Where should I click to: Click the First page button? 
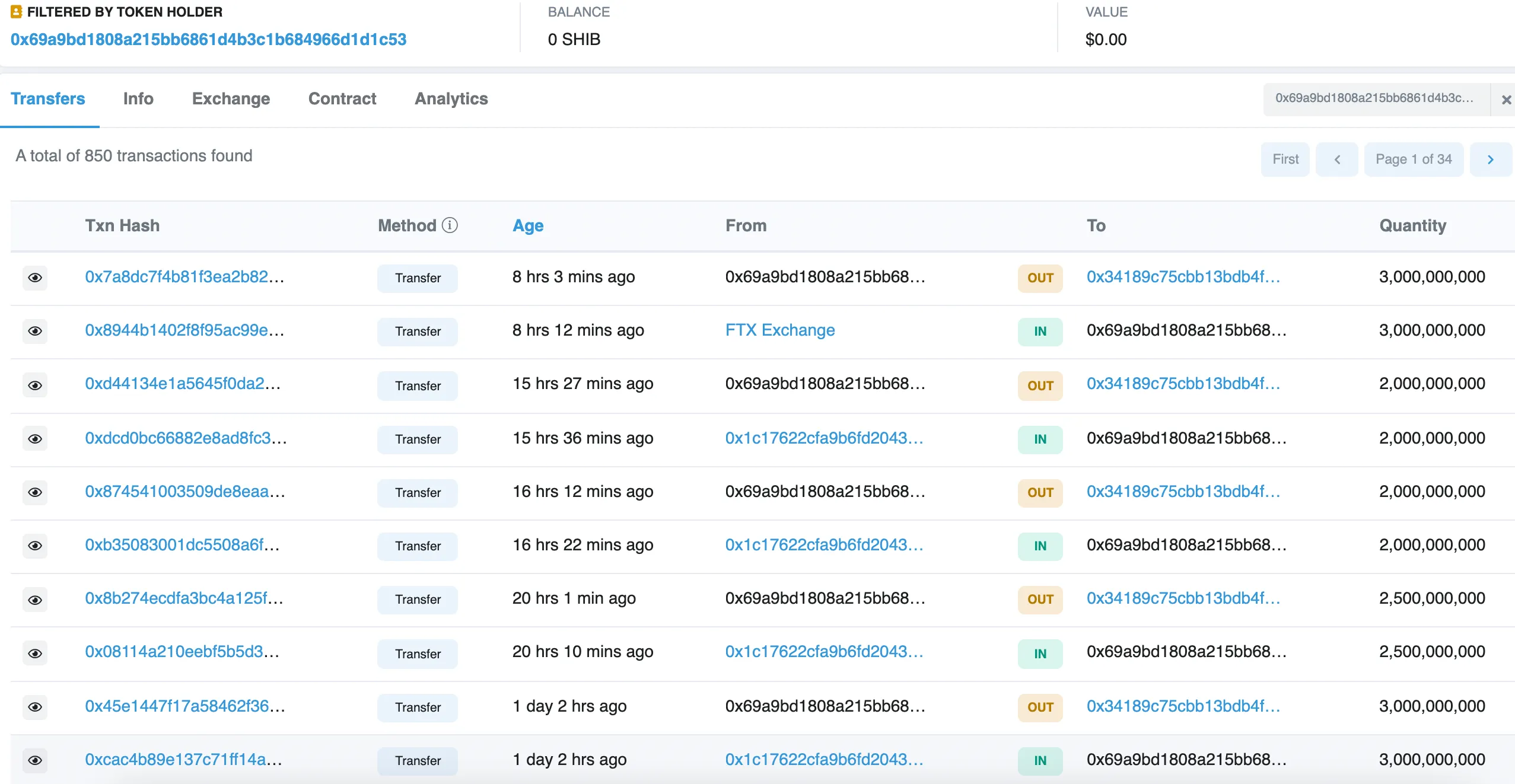click(x=1286, y=158)
